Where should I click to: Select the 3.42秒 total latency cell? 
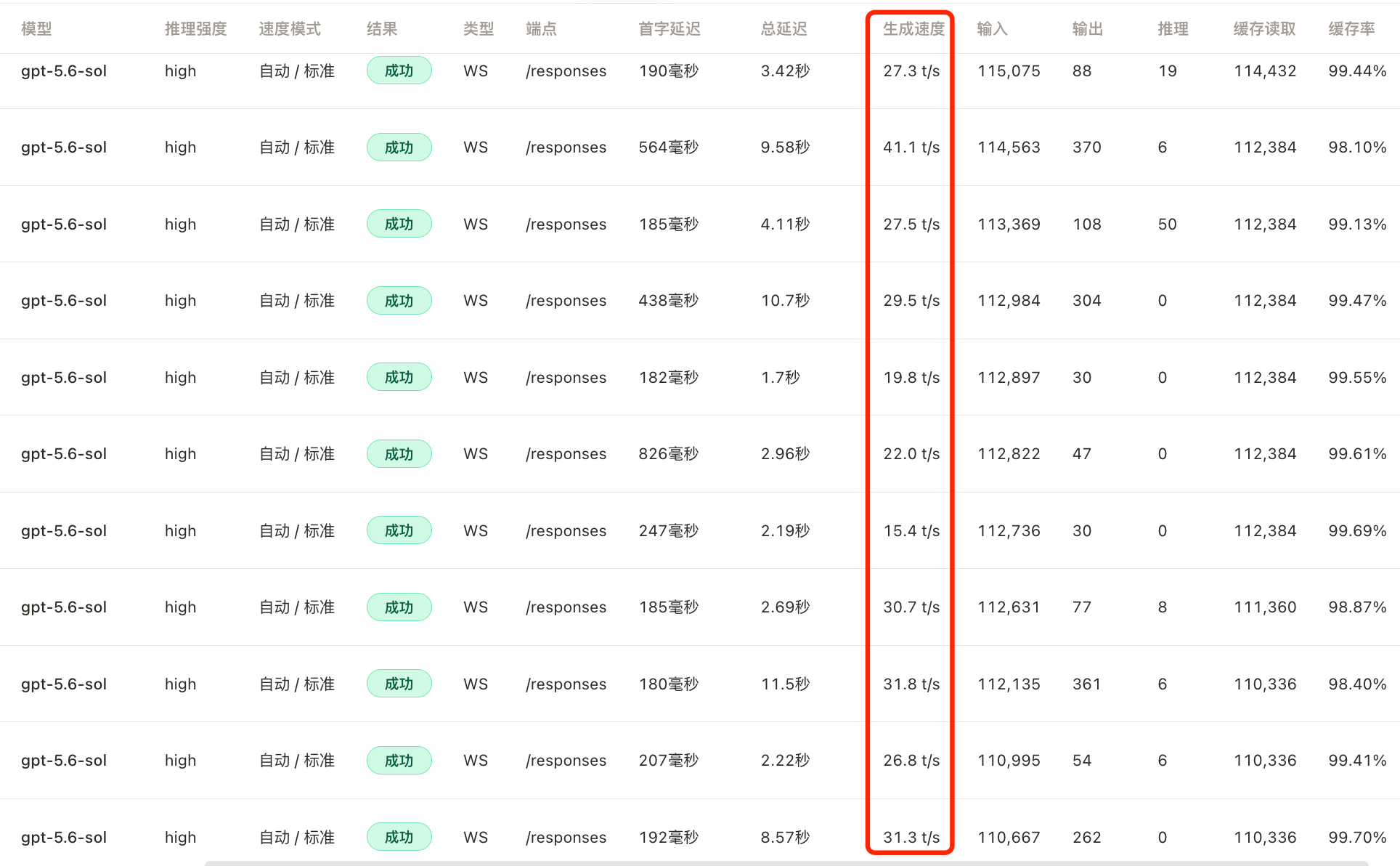pyautogui.click(x=786, y=71)
